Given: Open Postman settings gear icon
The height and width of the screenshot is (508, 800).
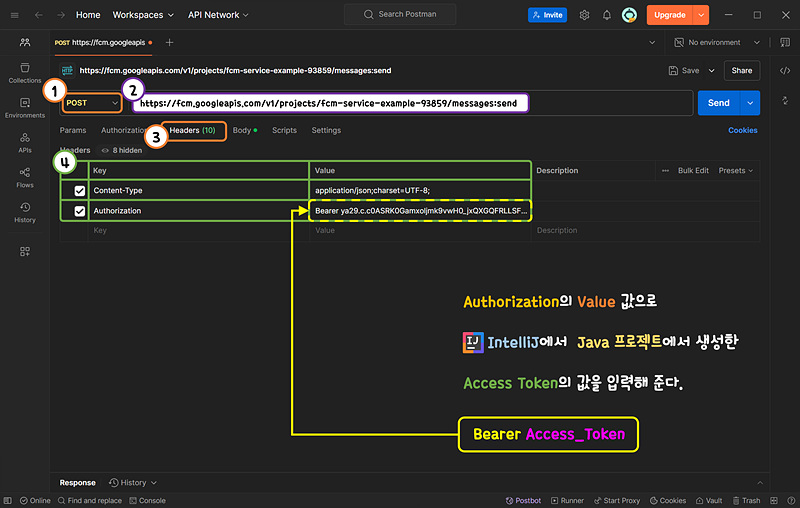Looking at the screenshot, I should tap(584, 15).
